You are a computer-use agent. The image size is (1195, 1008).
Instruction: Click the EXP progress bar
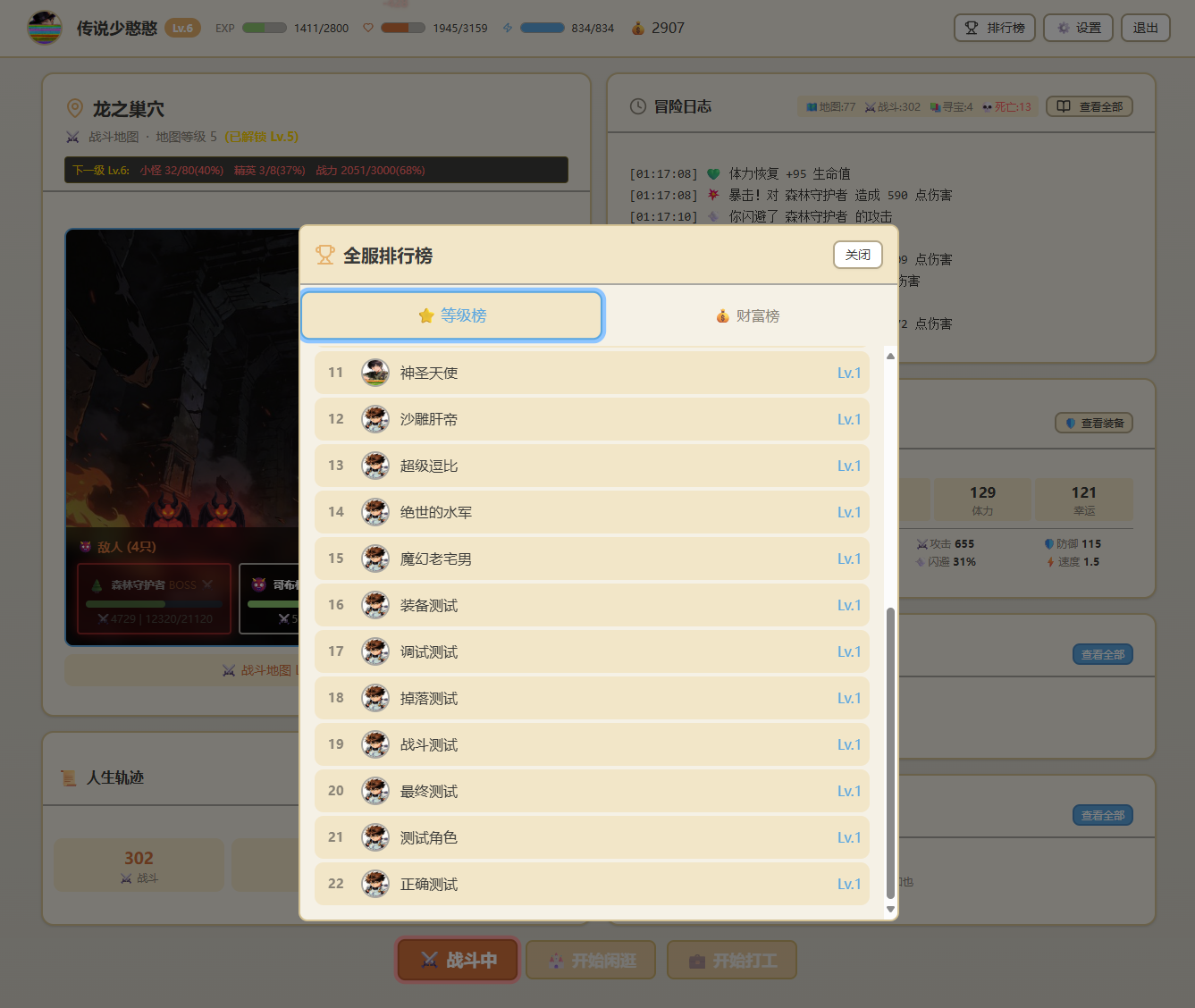tap(265, 28)
